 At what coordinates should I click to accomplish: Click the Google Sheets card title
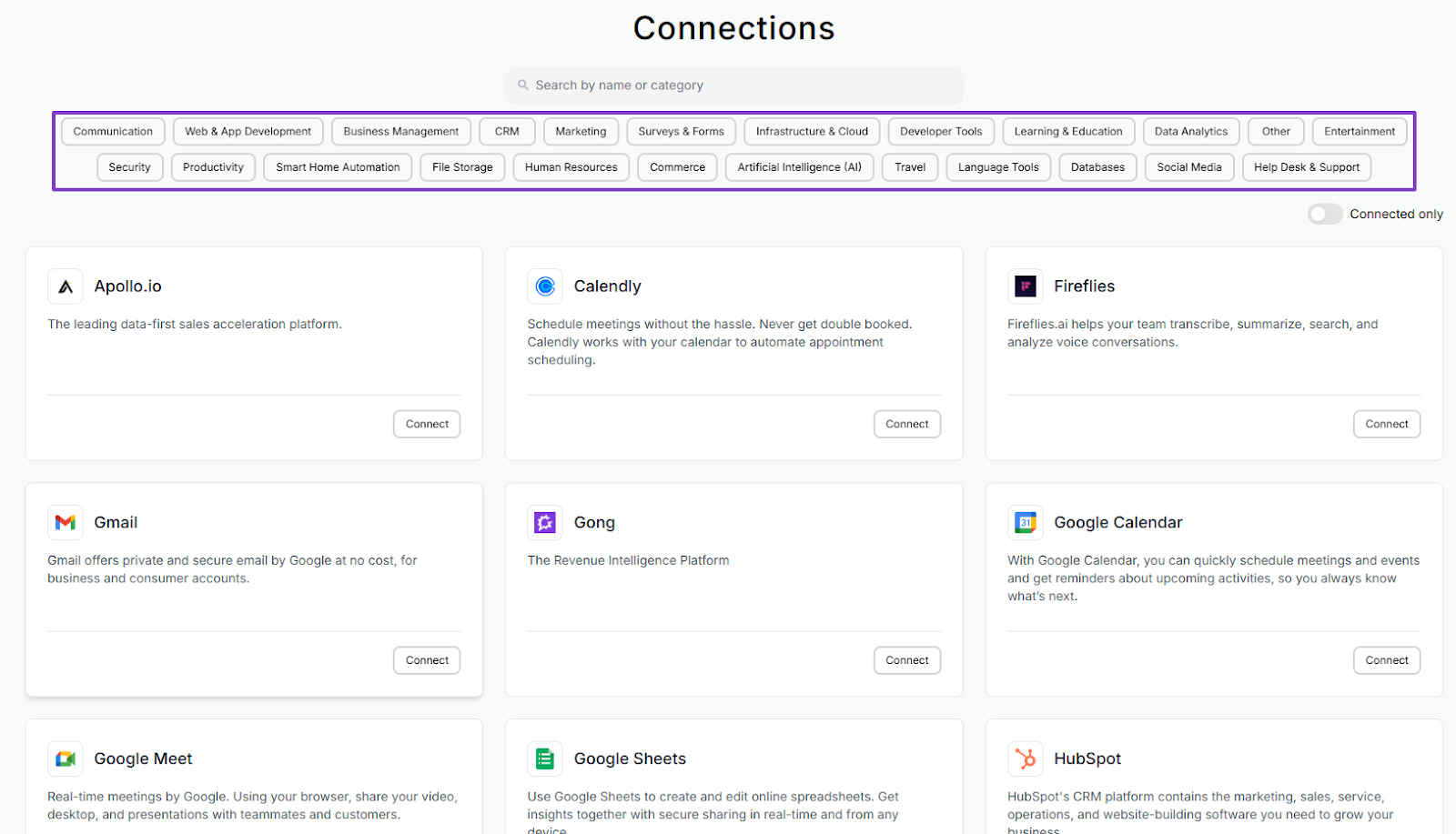(630, 759)
